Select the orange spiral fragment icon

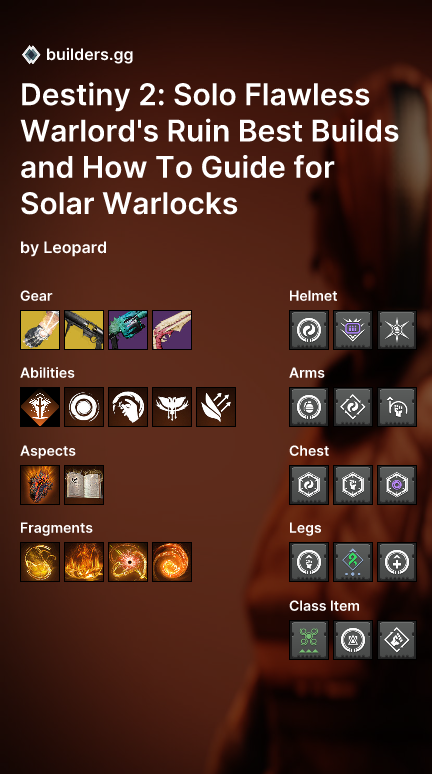(x=172, y=562)
